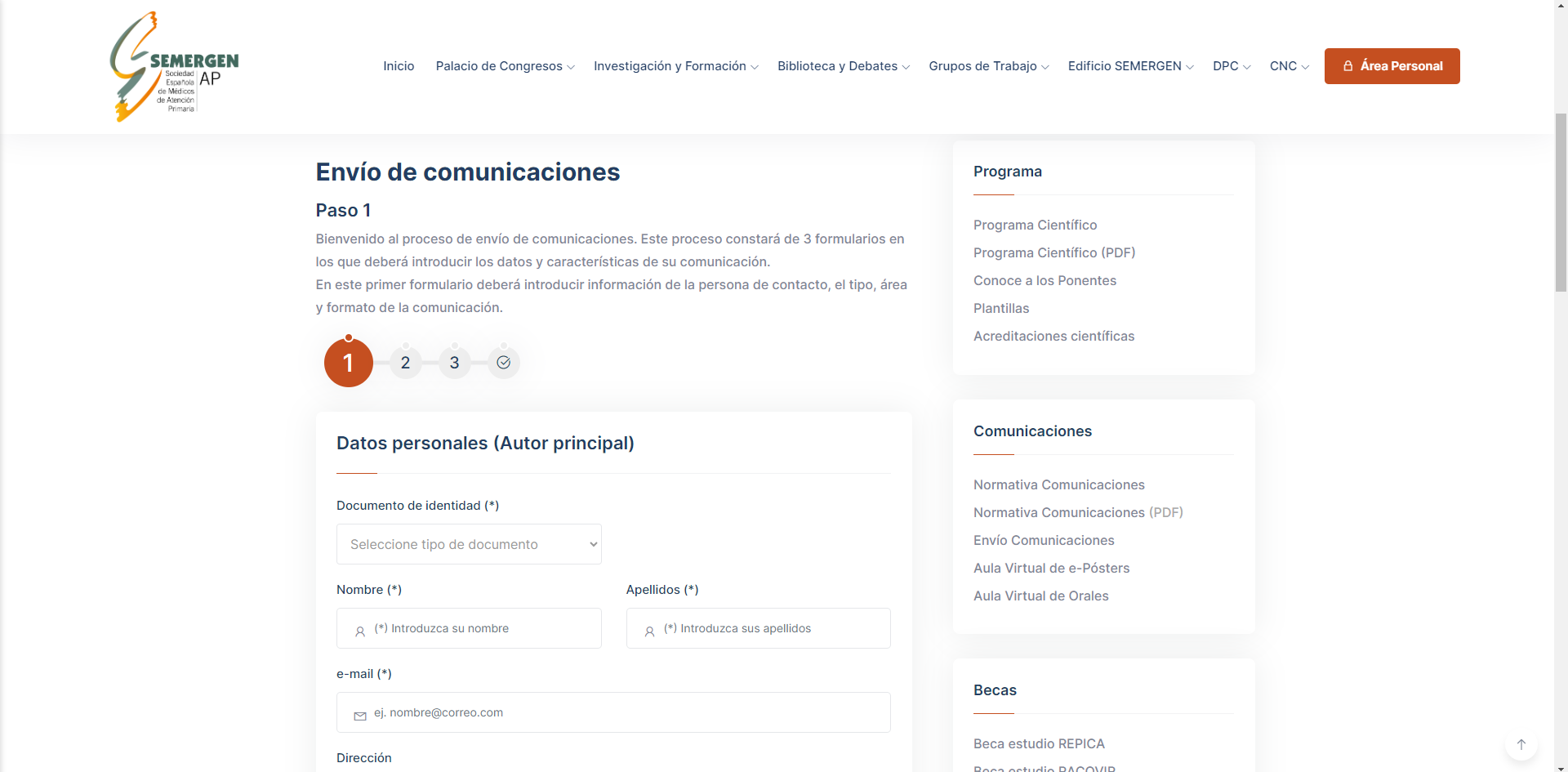Select the completed checkmark step icon
The height and width of the screenshot is (772, 1568).
click(503, 363)
